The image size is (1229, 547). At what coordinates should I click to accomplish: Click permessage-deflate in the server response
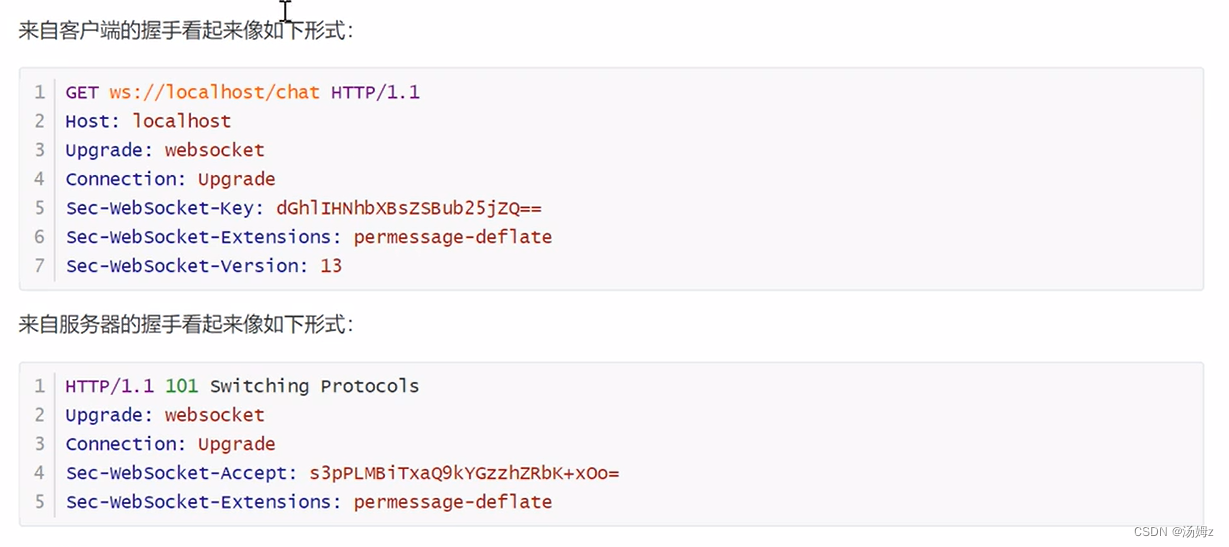(x=452, y=502)
